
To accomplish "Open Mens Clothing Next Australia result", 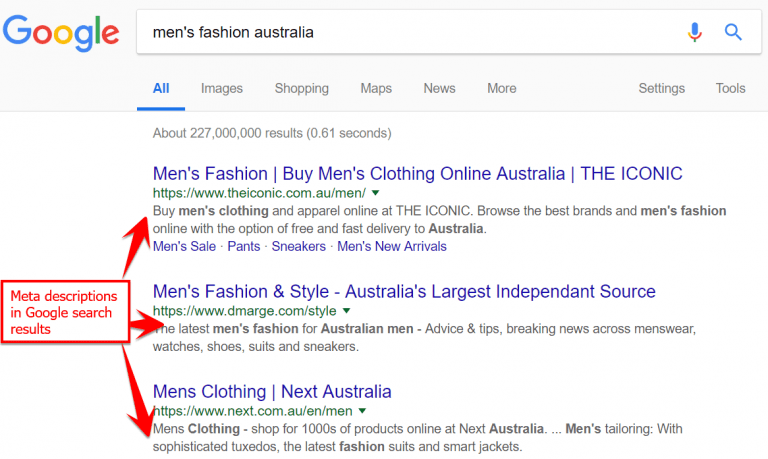I will pos(272,391).
